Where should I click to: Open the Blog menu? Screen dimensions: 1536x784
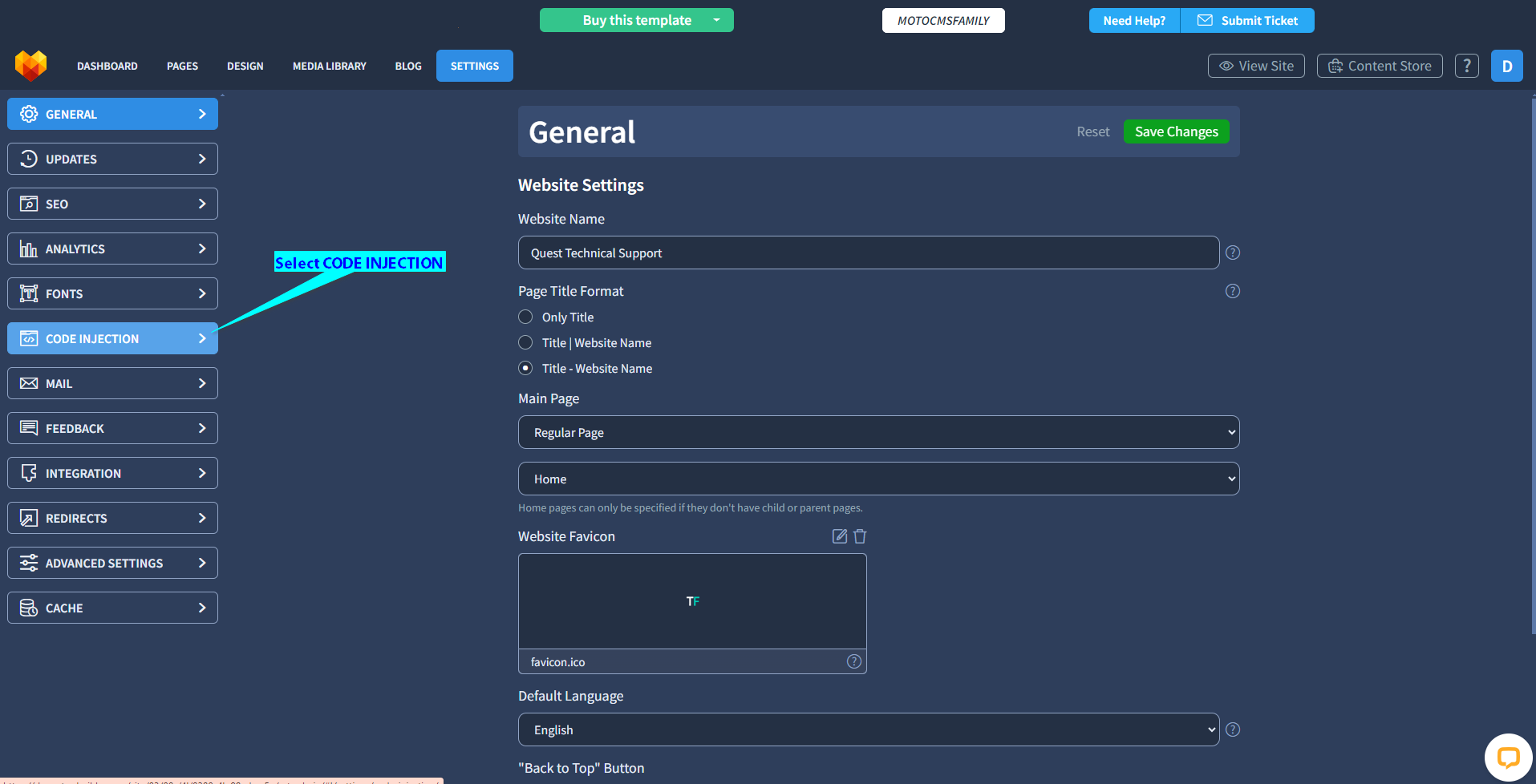(408, 66)
